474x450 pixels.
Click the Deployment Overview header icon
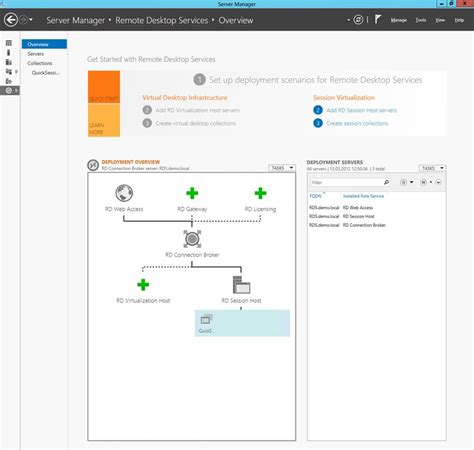(93, 165)
